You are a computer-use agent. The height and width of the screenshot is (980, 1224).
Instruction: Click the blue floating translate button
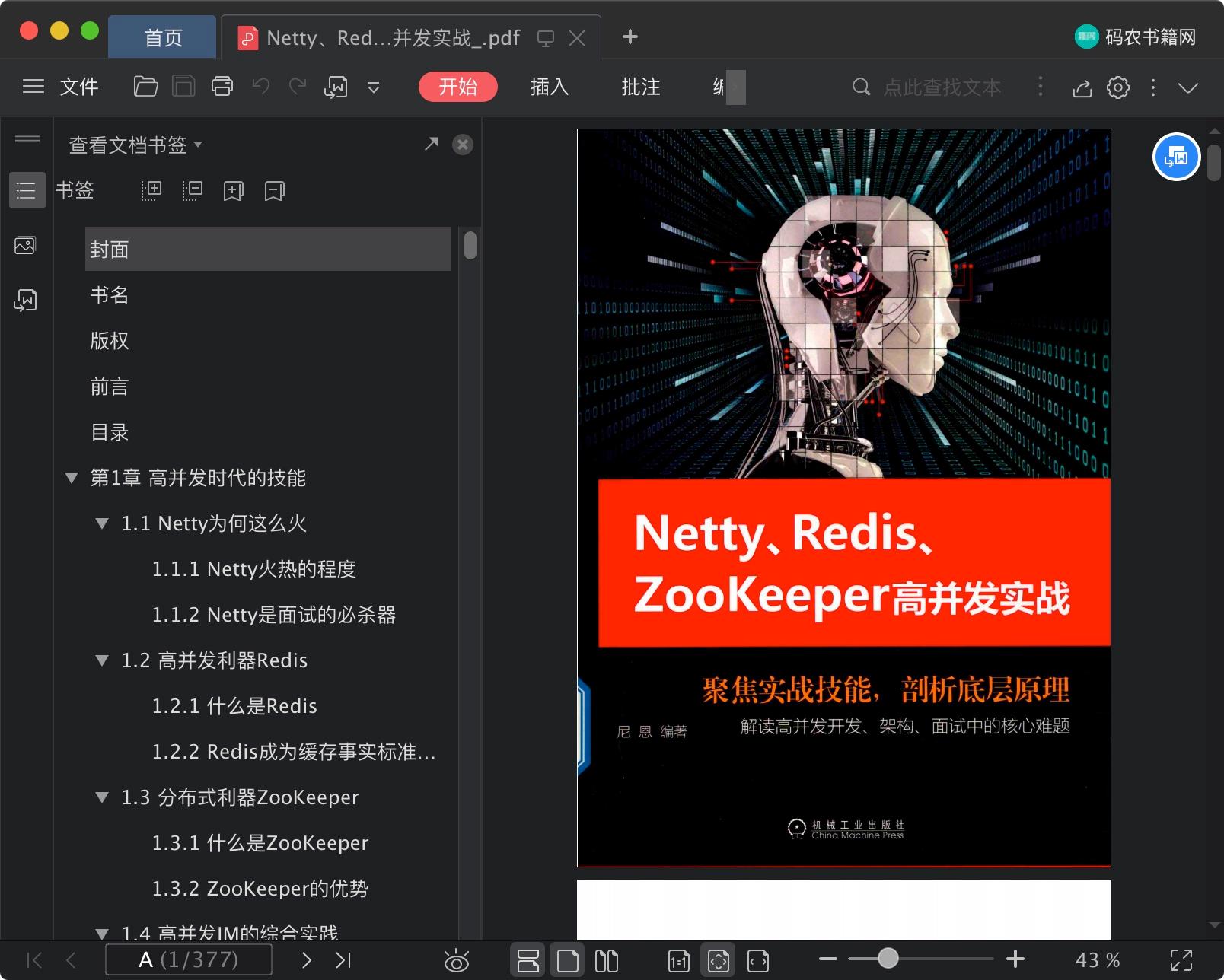pos(1176,157)
